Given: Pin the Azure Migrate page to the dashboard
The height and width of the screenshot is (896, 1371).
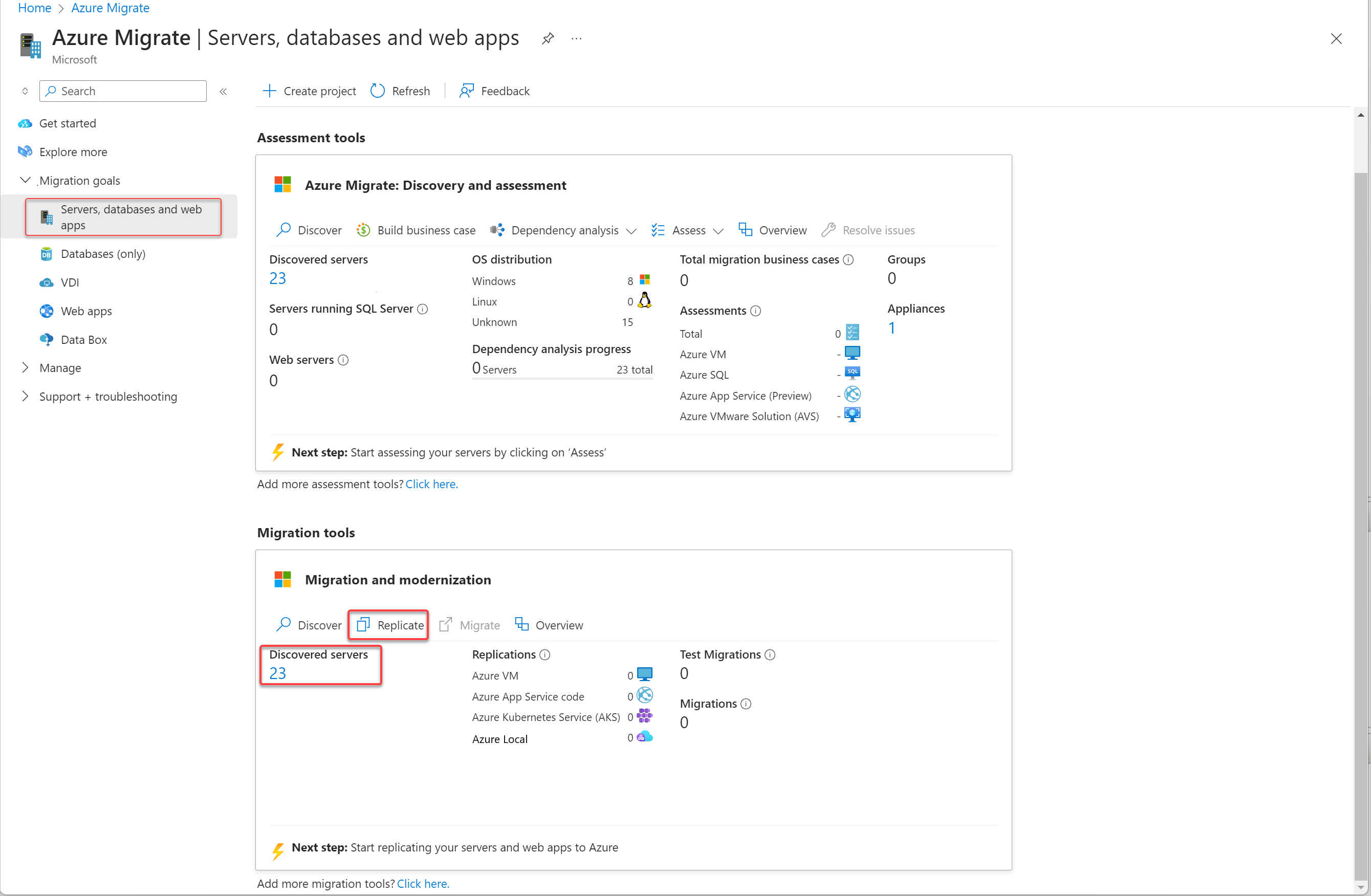Looking at the screenshot, I should (x=547, y=38).
